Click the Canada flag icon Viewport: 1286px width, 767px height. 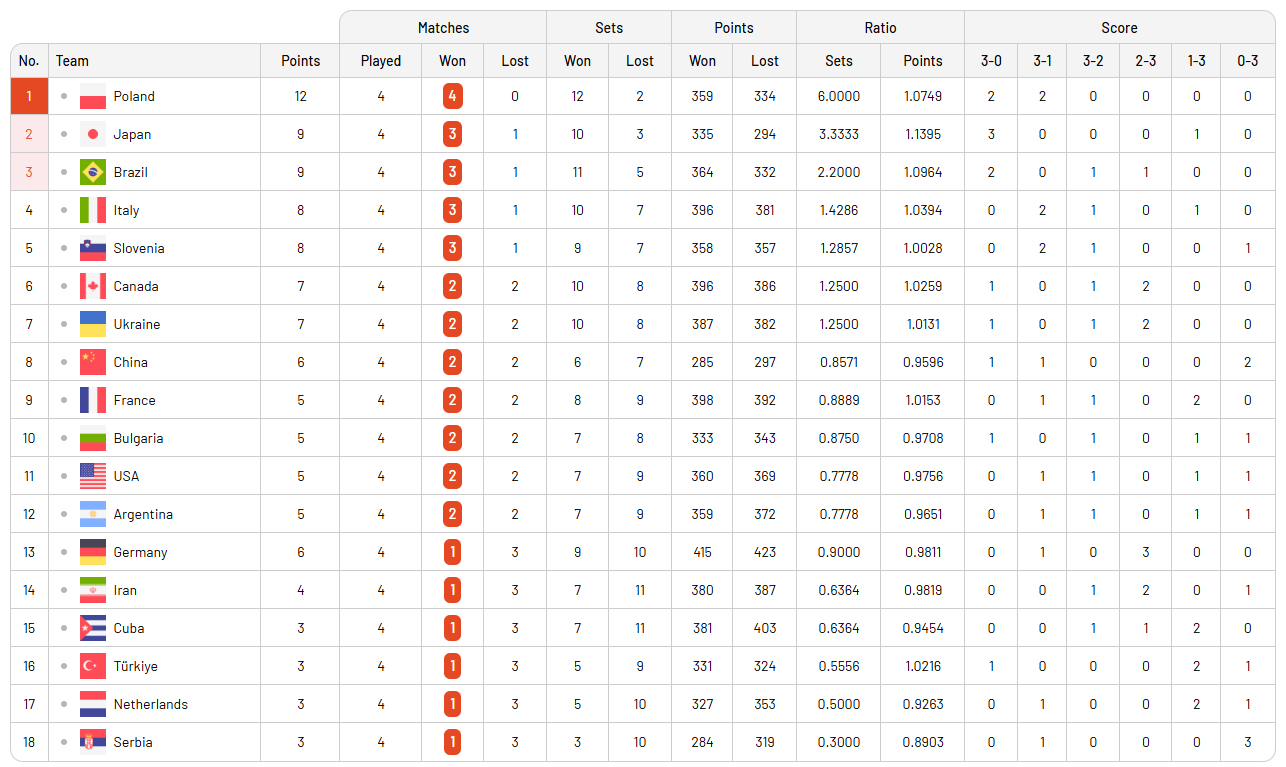93,287
